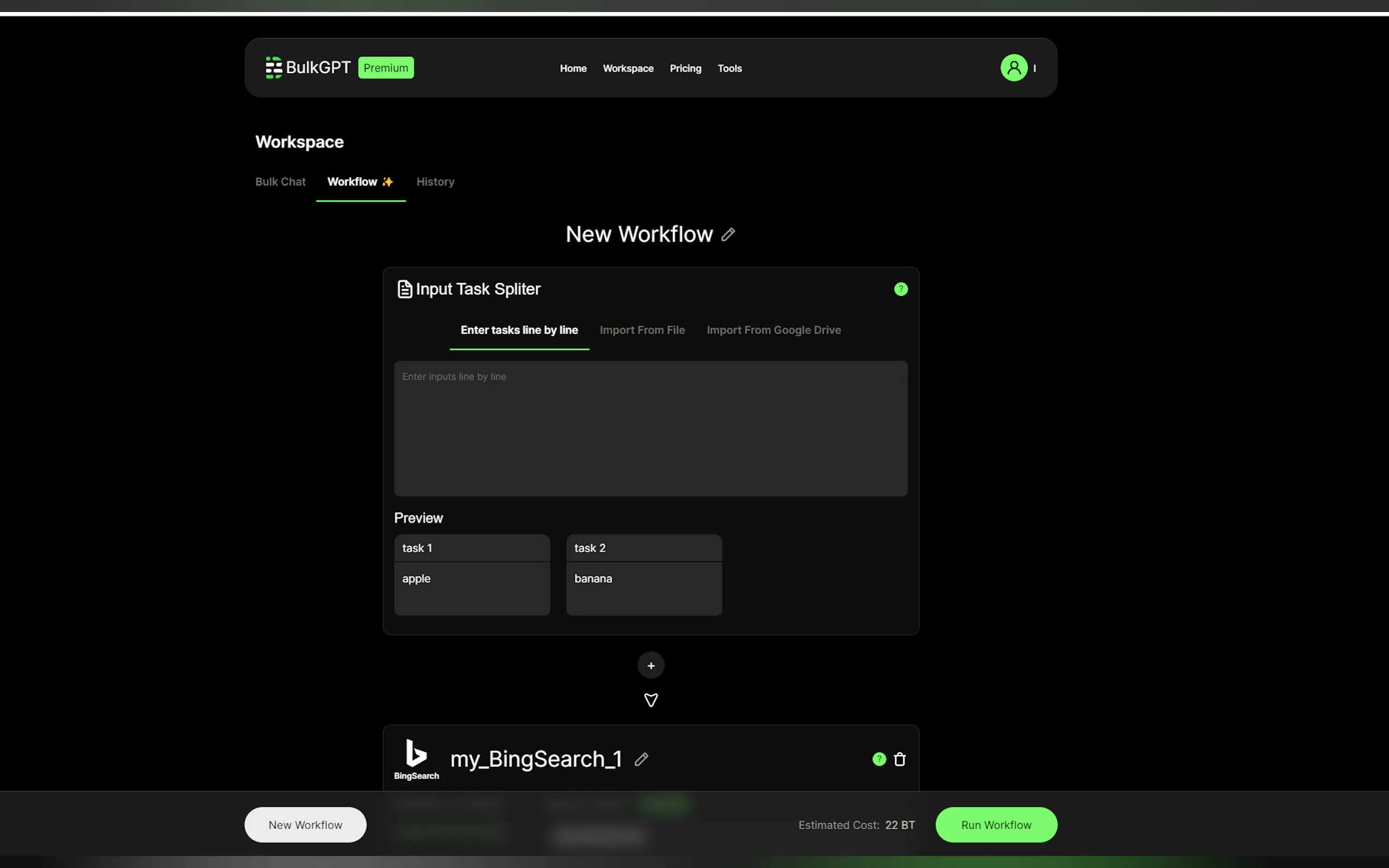The width and height of the screenshot is (1389, 868).
Task: Rename my_BingSearch_1 via its pencil icon
Action: pyautogui.click(x=641, y=759)
